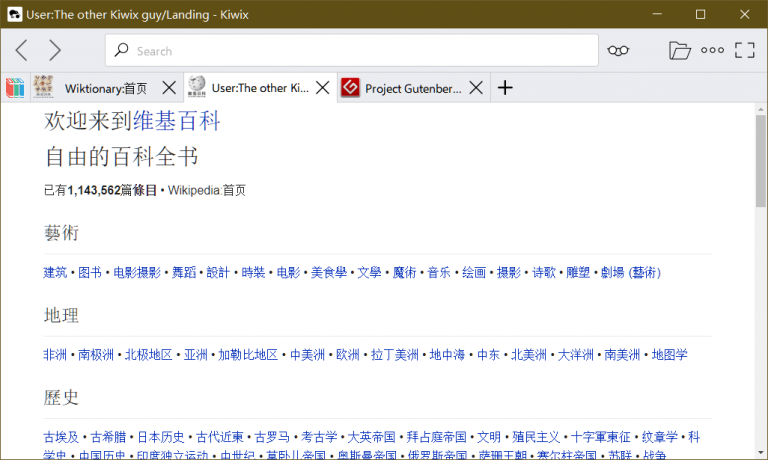Viewport: 768px width, 460px height.
Task: Open the 古希腊 link
Action: click(108, 437)
